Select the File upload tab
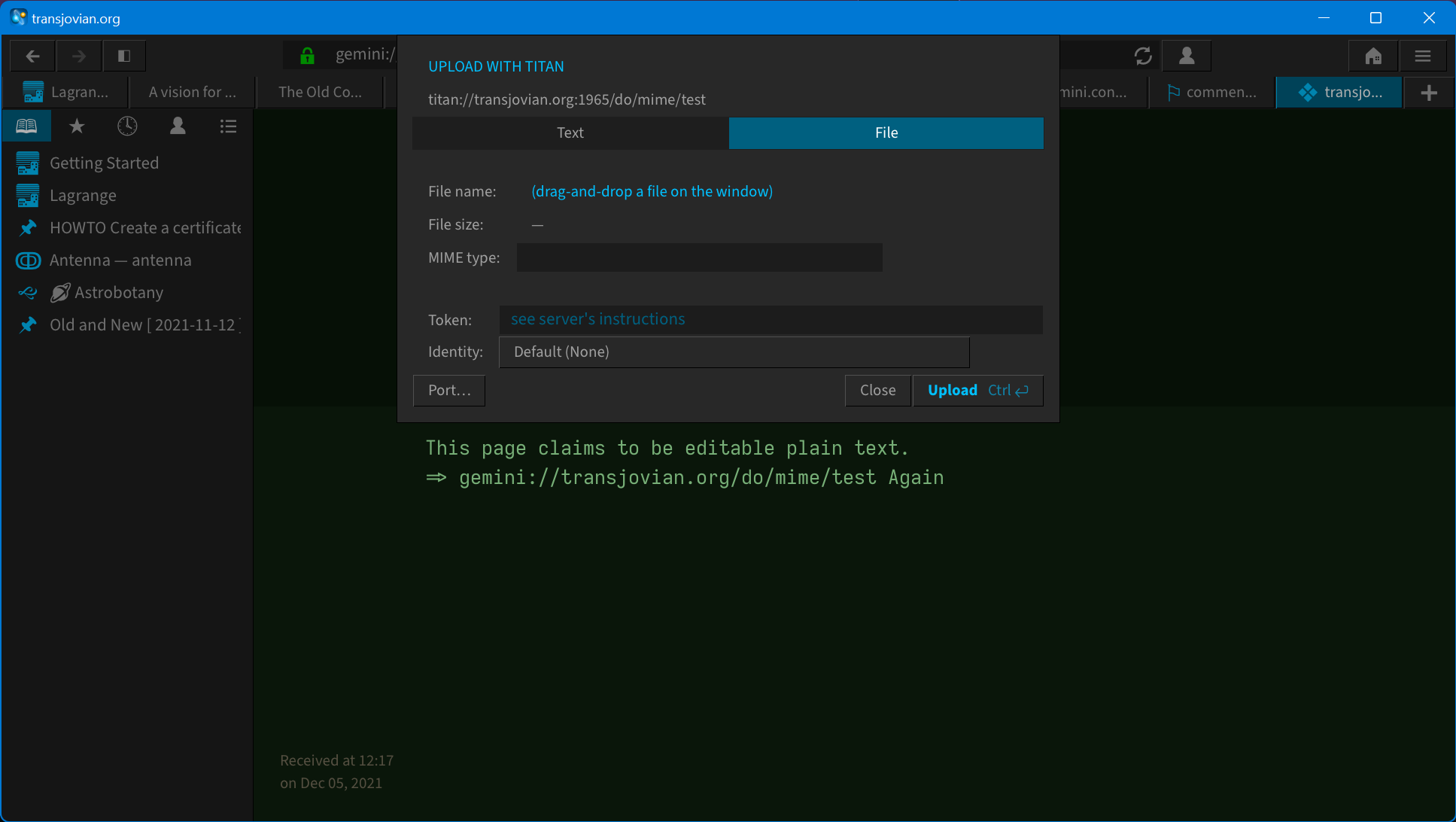This screenshot has height=822, width=1456. point(886,132)
